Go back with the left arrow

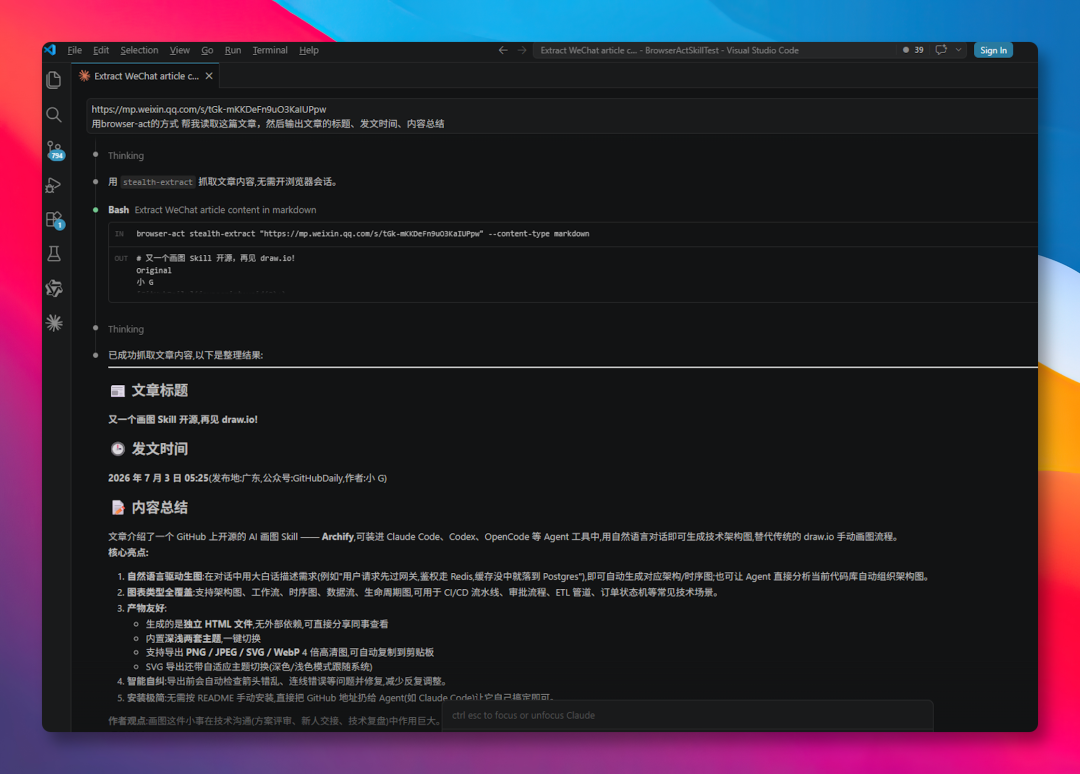pyautogui.click(x=503, y=50)
